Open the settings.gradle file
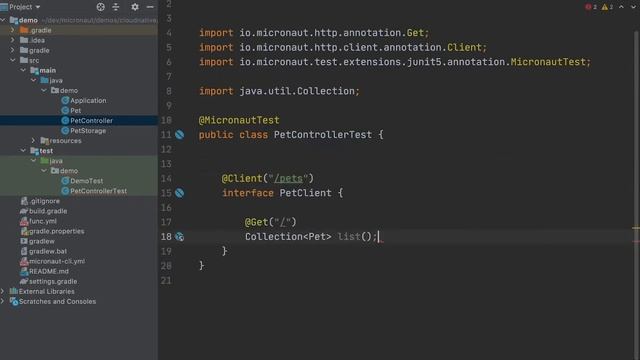The width and height of the screenshot is (640, 360). click(x=49, y=281)
